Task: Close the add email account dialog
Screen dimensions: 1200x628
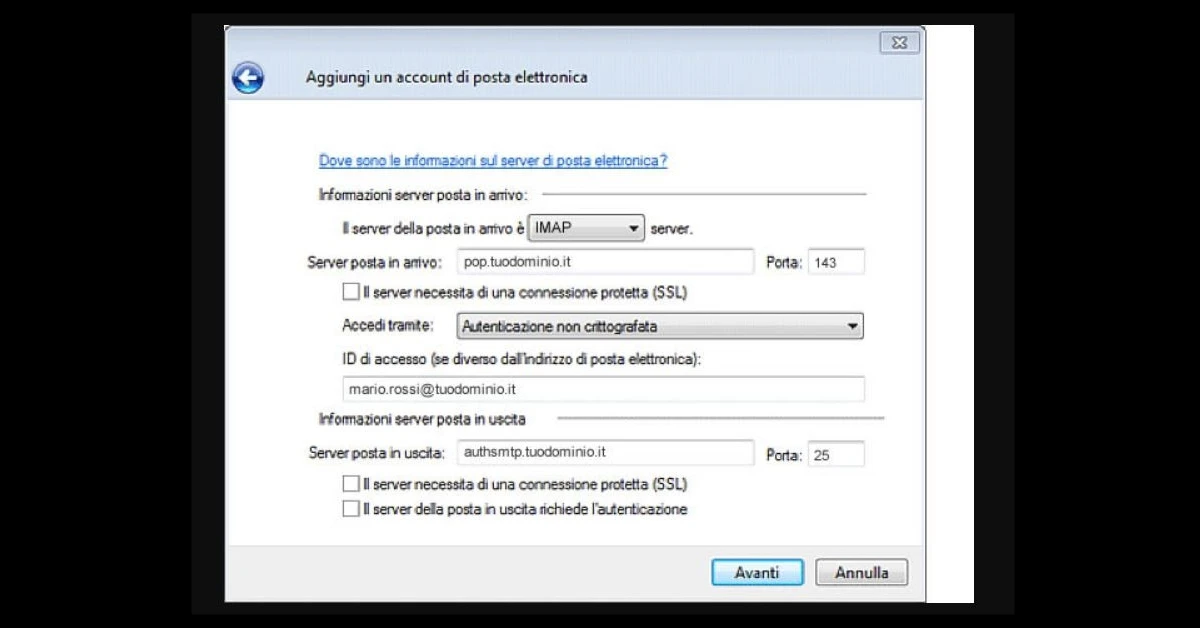Action: [x=899, y=42]
